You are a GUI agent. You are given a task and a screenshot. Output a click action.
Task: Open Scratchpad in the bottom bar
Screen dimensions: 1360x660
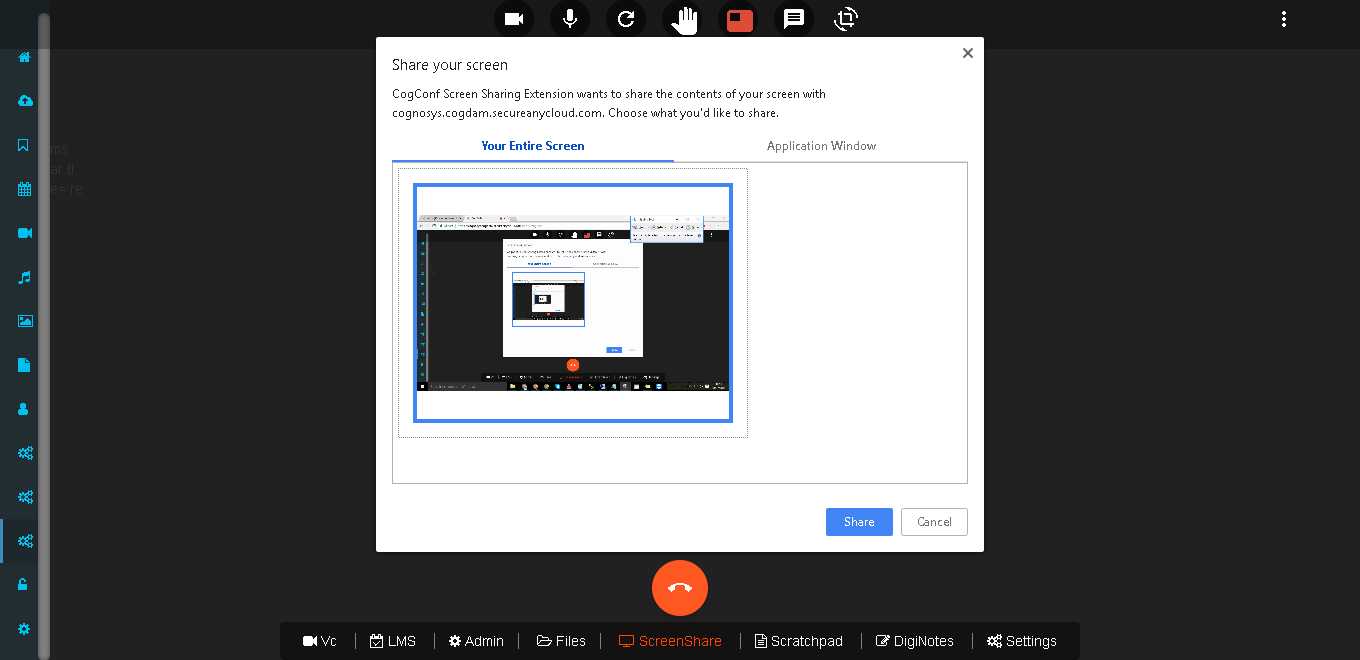(x=799, y=641)
